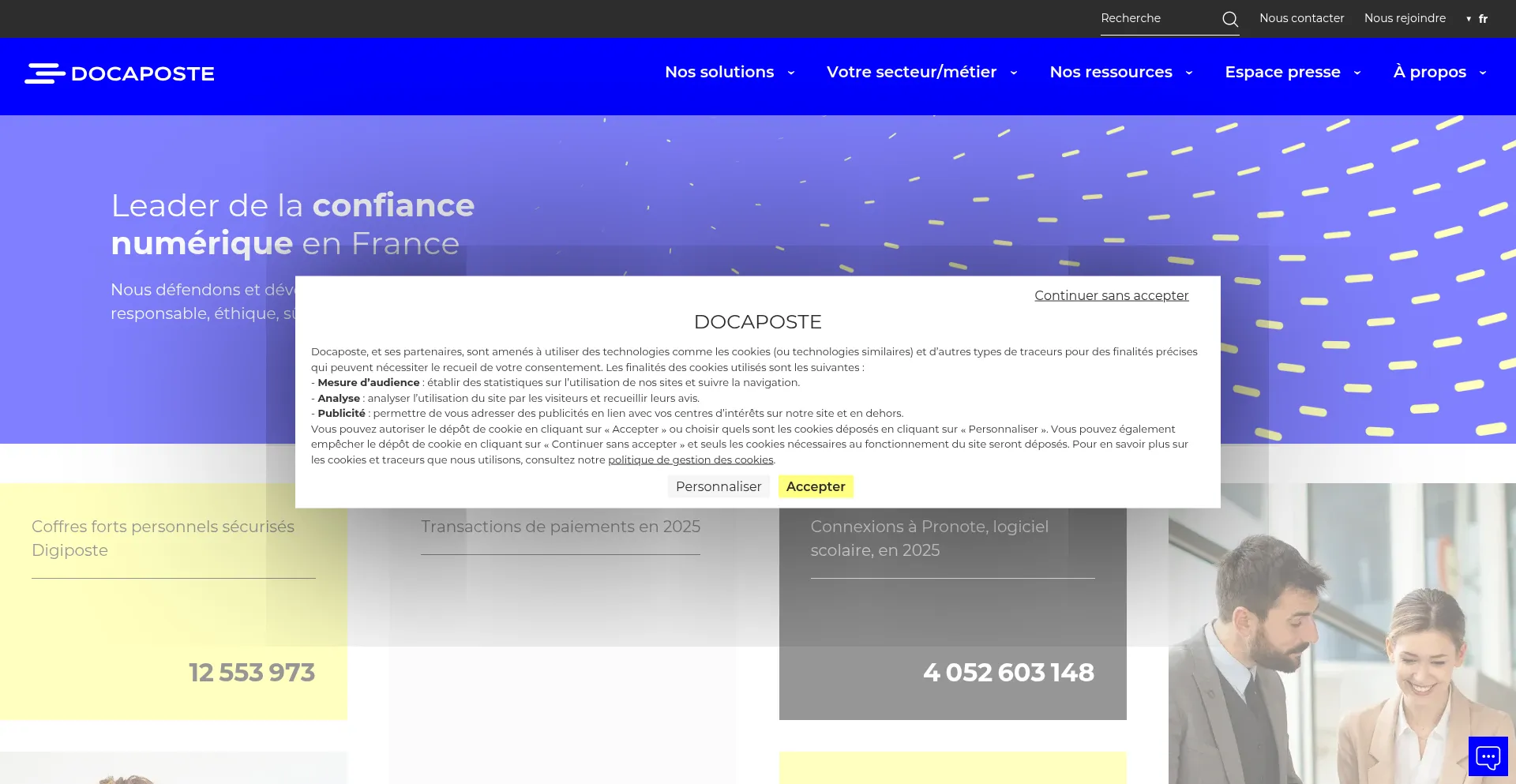Viewport: 1516px width, 784px height.
Task: Expand the fr language selector
Action: [1477, 19]
